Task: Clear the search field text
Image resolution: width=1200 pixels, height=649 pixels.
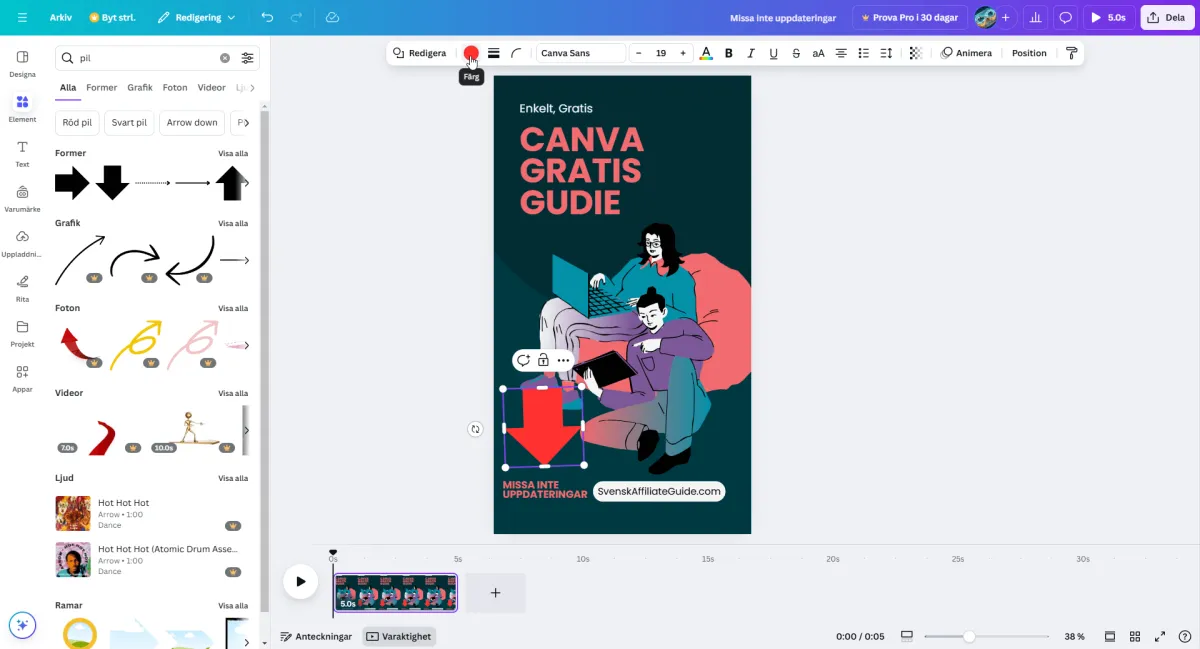Action: [225, 58]
